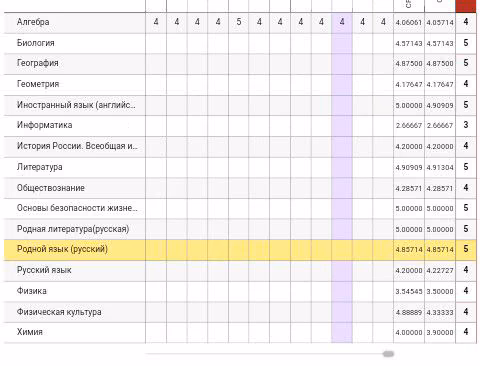Select Алгебра average value 4.05714
Image resolution: width=480 pixels, height=366 pixels.
point(440,23)
